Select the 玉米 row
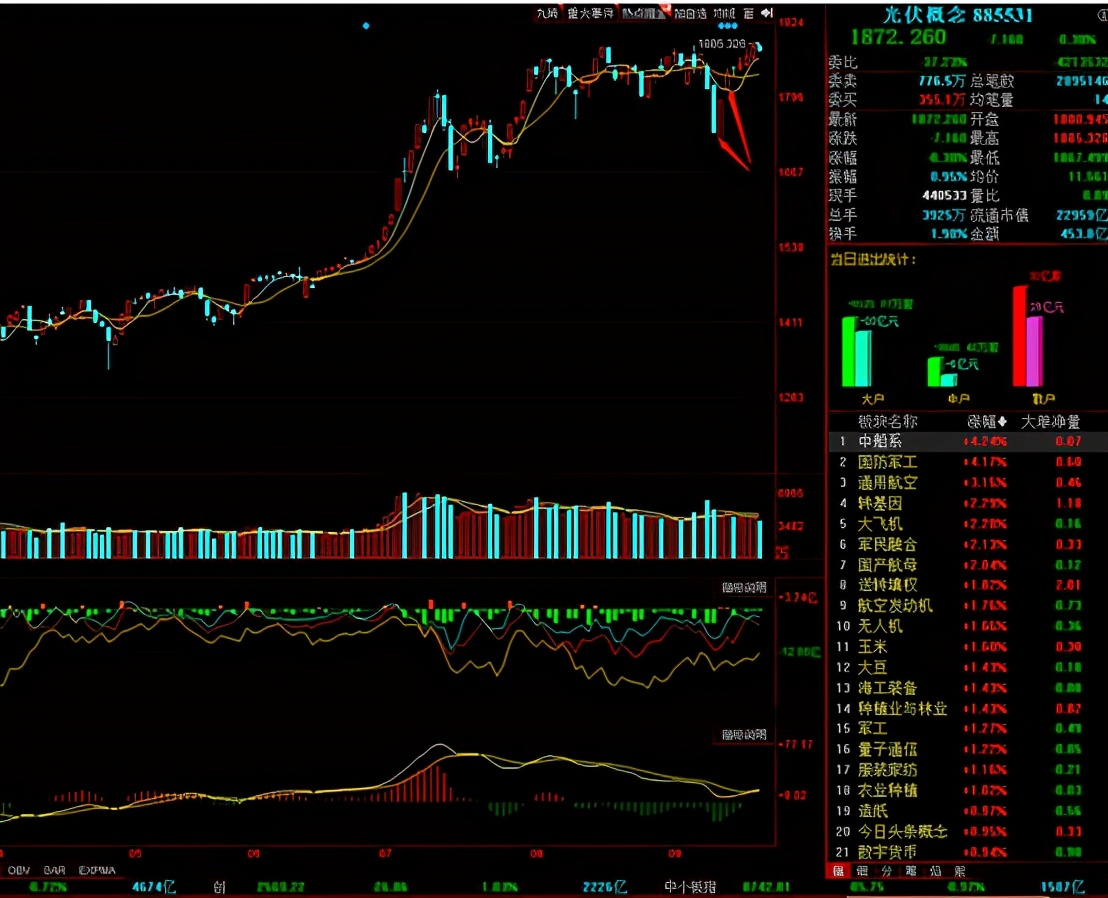Screen dimensions: 1108x898 point(968,646)
